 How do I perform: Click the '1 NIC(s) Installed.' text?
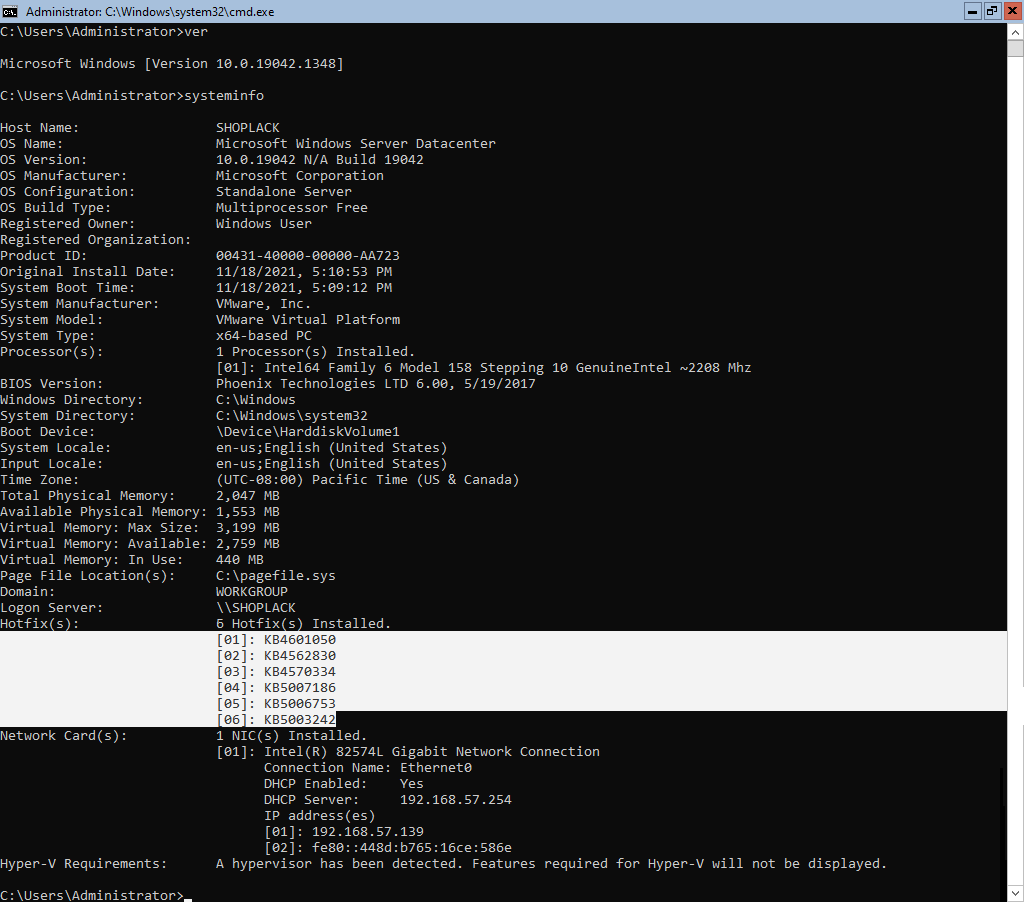[291, 736]
